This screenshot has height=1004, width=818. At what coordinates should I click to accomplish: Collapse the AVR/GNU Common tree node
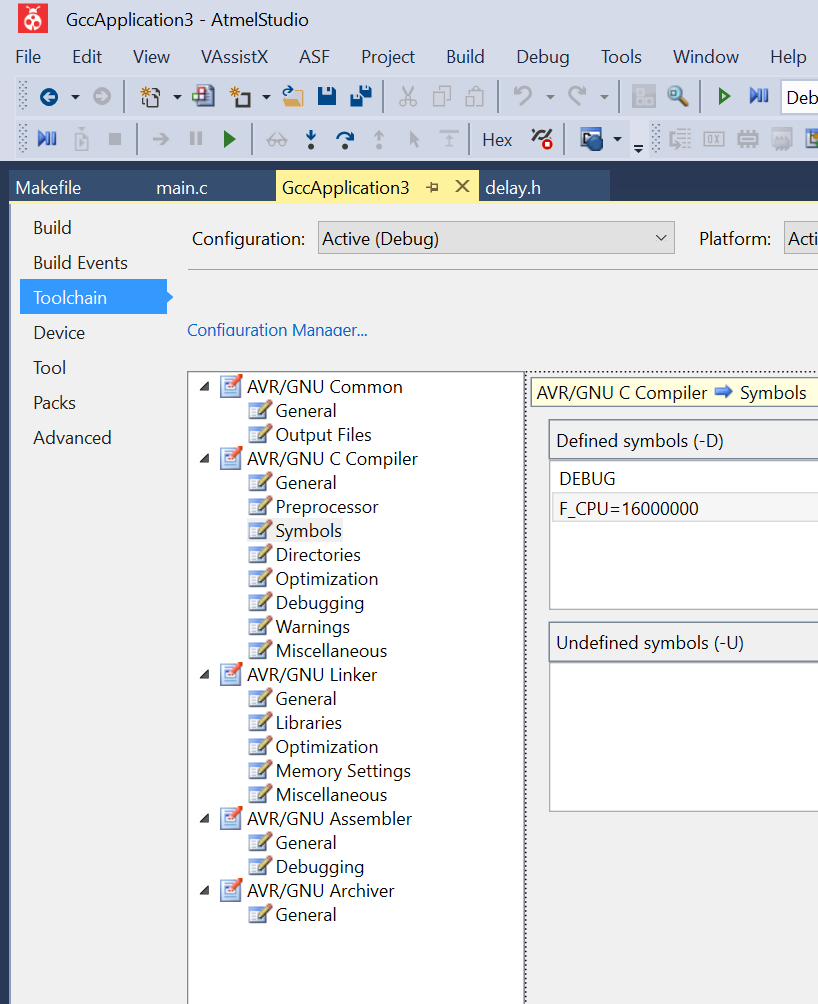205,387
